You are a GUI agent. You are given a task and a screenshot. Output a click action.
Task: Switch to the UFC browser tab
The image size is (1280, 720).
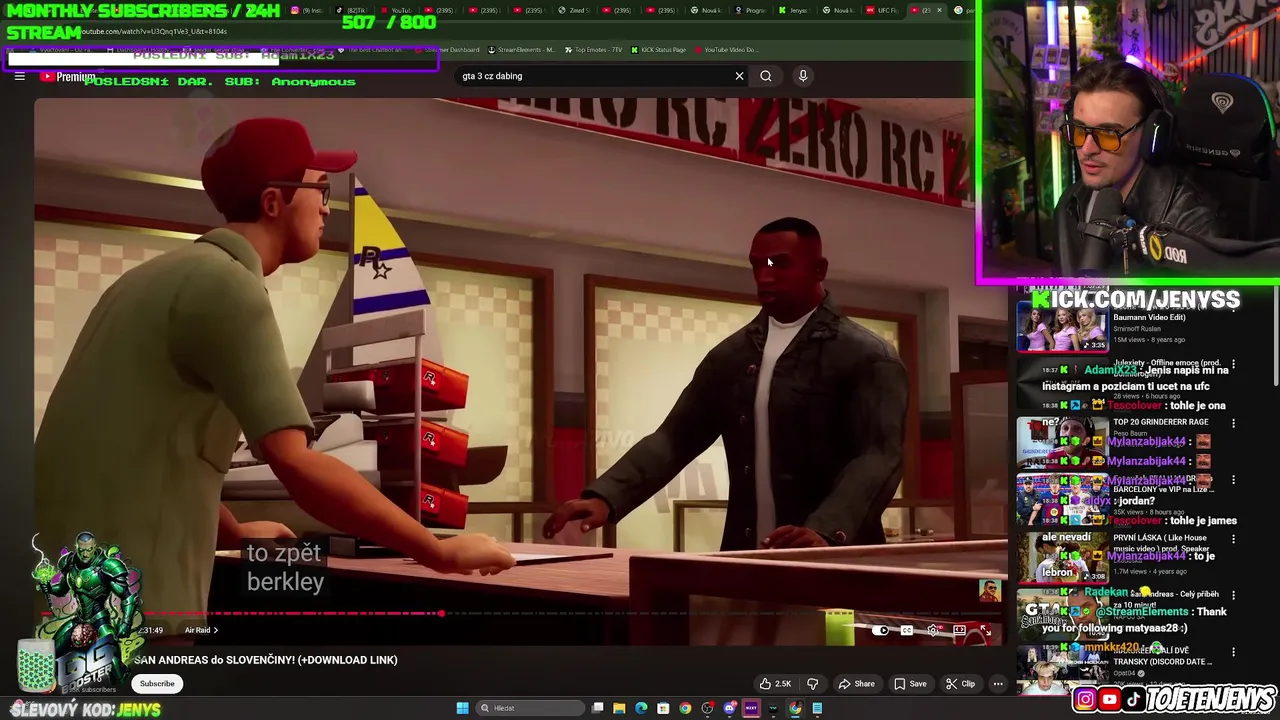coord(882,10)
